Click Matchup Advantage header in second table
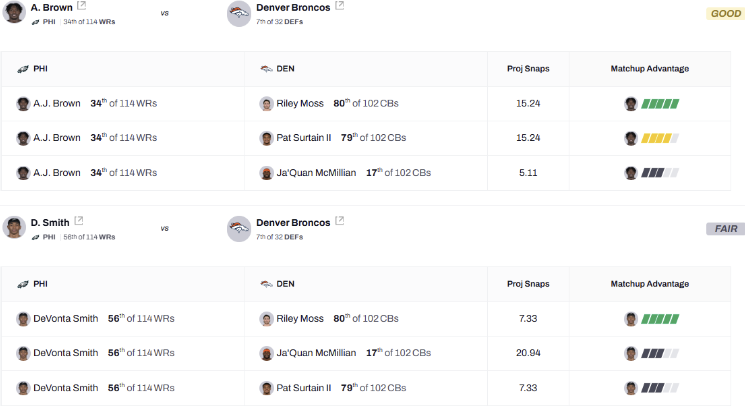The height and width of the screenshot is (409, 745). [x=649, y=284]
